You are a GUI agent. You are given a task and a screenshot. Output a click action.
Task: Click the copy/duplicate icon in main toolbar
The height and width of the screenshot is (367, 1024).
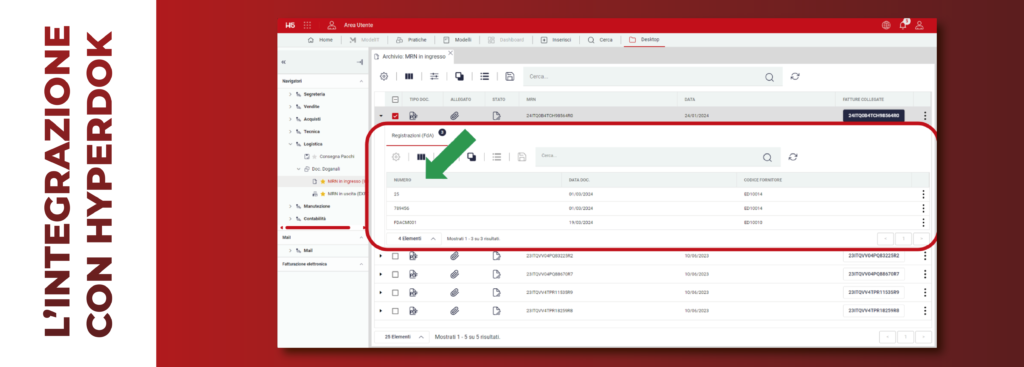459,76
